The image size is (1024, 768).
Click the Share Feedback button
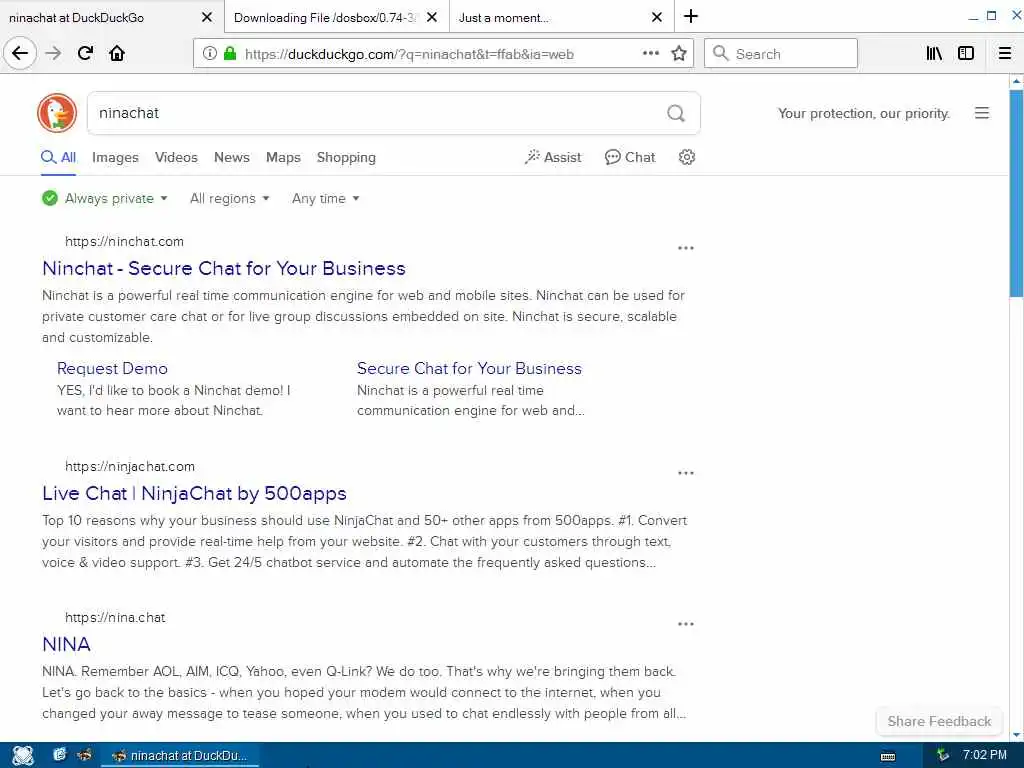(x=939, y=721)
